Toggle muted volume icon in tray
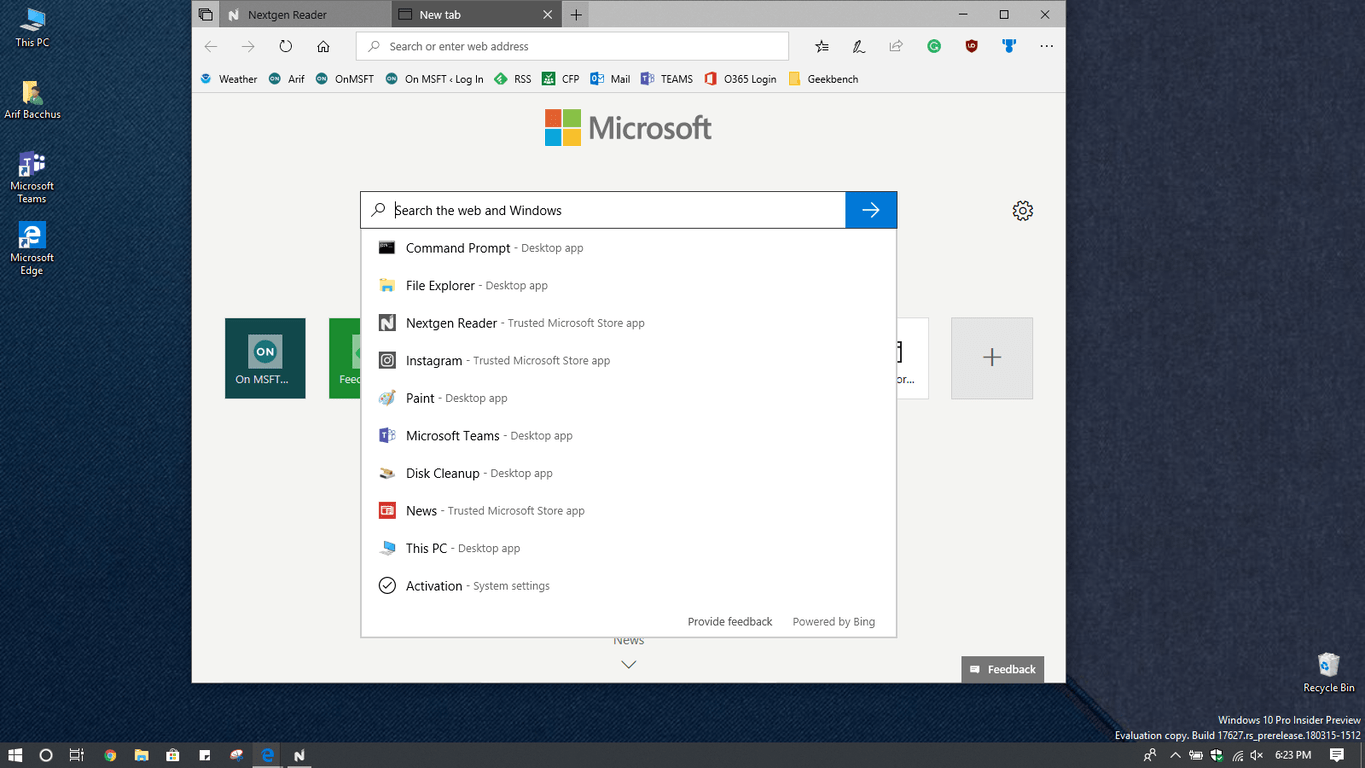Screen dimensions: 1365x768 (x=1256, y=755)
